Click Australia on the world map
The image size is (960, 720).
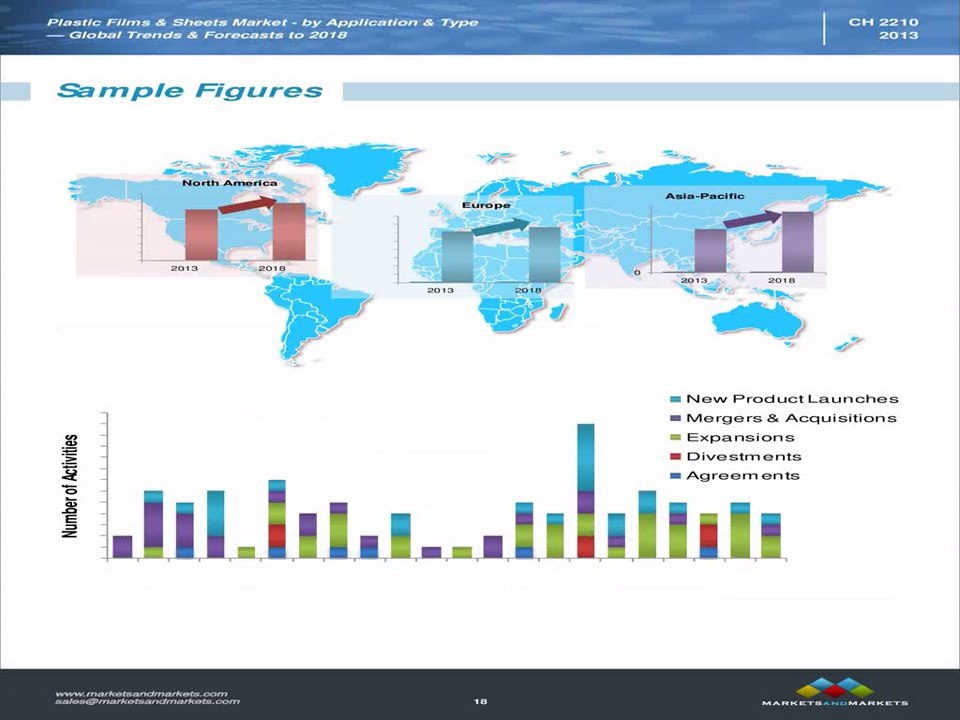pyautogui.click(x=759, y=320)
